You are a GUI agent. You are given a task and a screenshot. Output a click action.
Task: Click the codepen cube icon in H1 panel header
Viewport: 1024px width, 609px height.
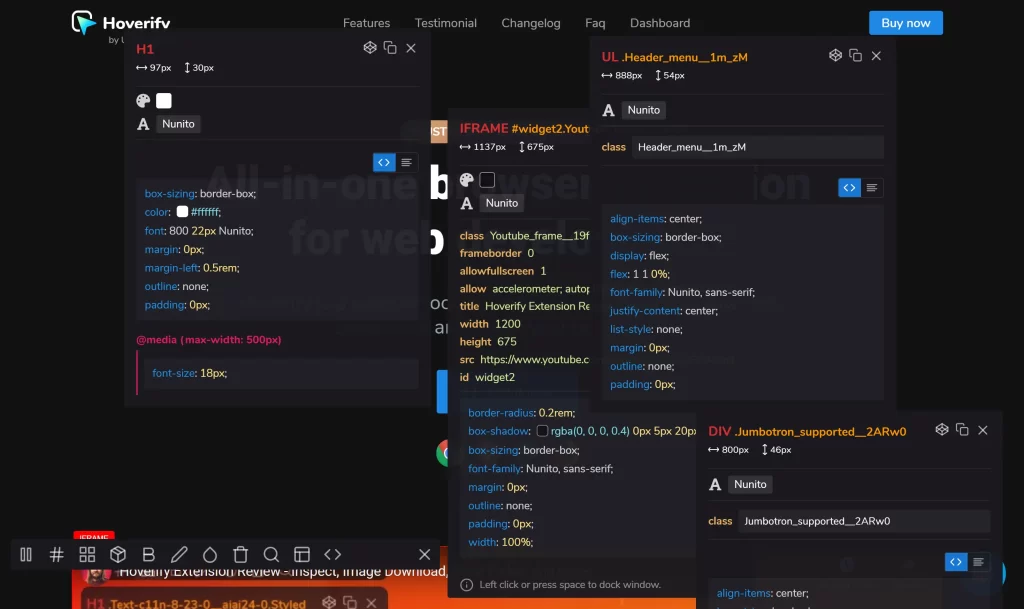click(370, 48)
